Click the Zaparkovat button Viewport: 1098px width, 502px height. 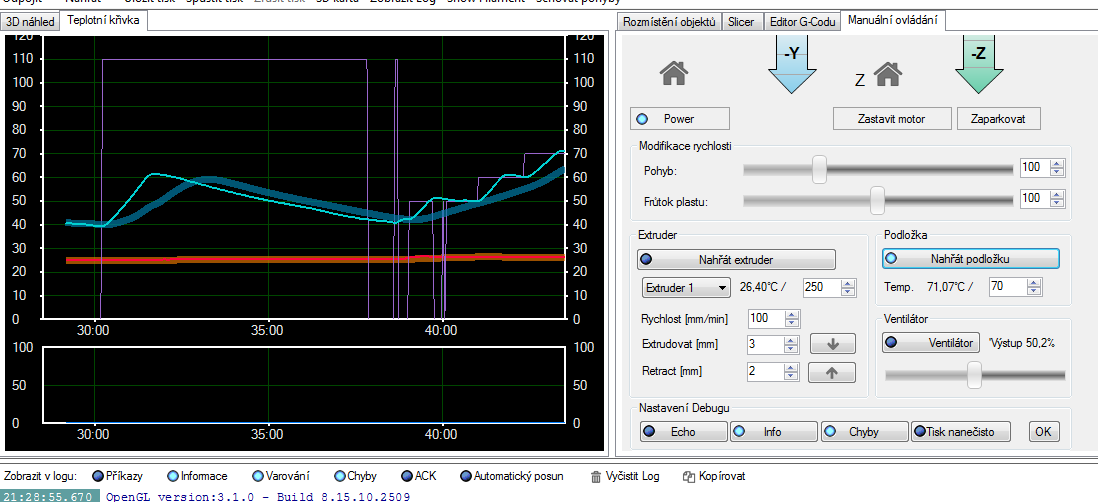pos(998,119)
